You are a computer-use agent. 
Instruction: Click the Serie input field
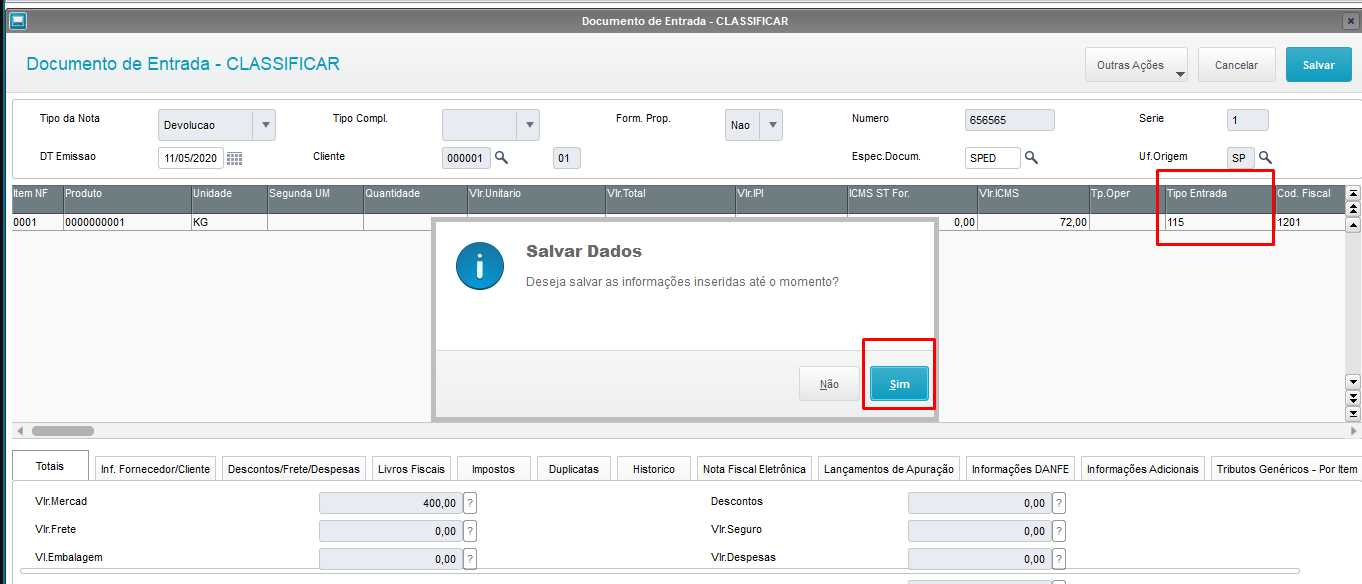1248,120
